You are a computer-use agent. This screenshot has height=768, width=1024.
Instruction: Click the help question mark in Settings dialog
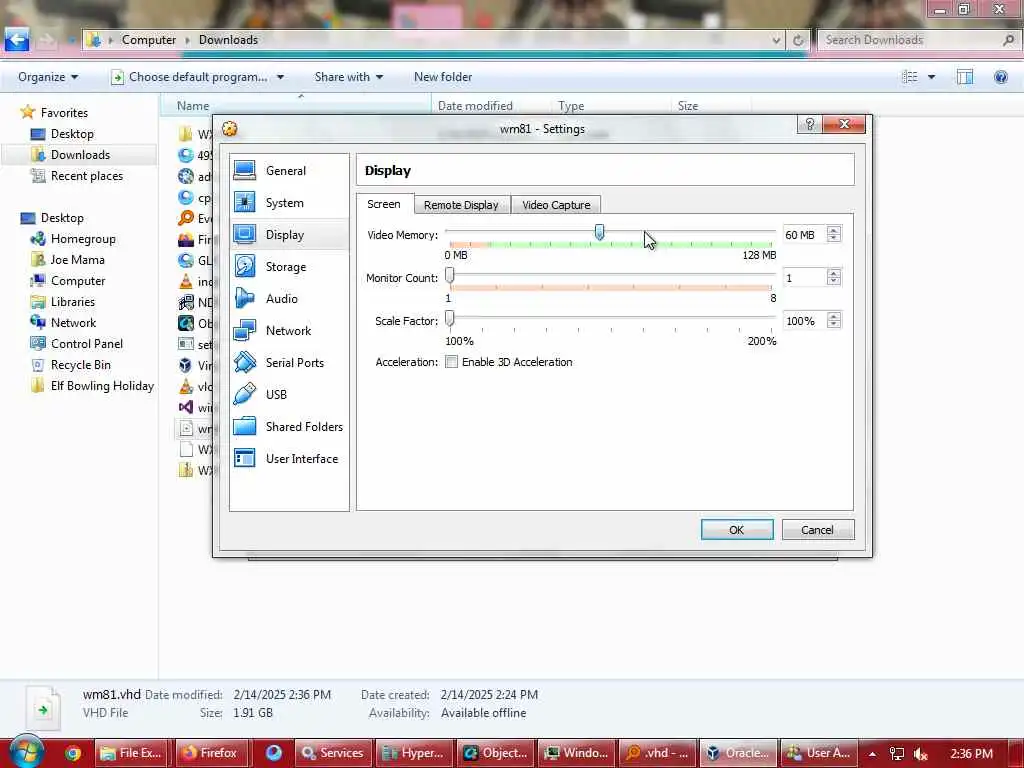pyautogui.click(x=810, y=124)
